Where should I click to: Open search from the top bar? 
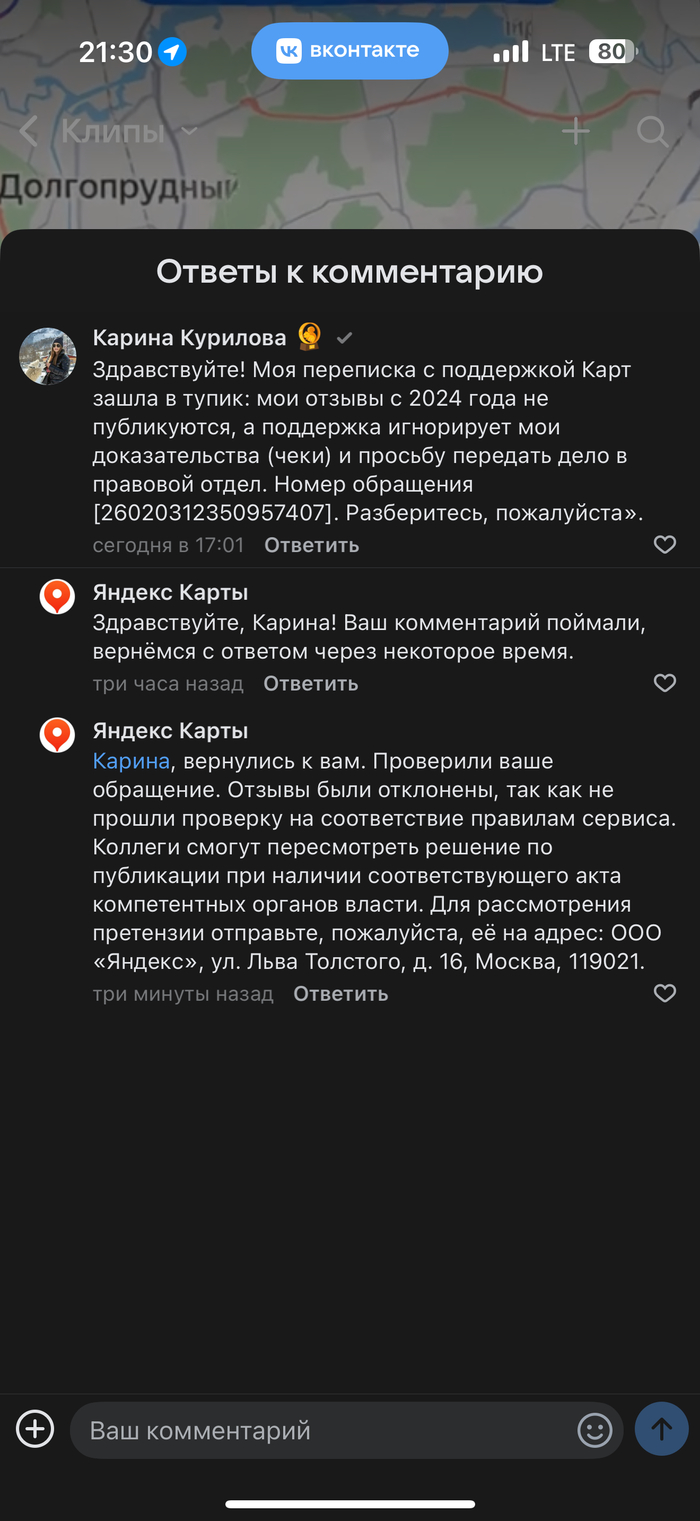coord(652,131)
